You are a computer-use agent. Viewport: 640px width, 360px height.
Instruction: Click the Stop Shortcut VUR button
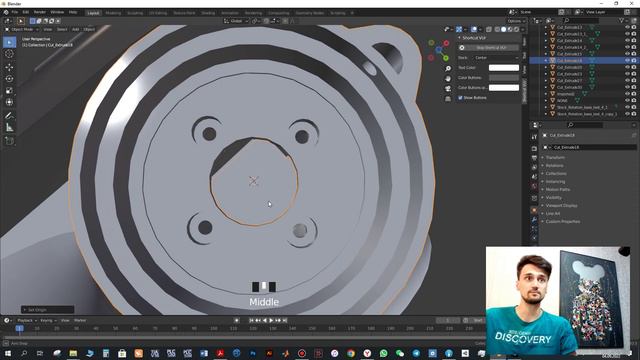click(488, 48)
